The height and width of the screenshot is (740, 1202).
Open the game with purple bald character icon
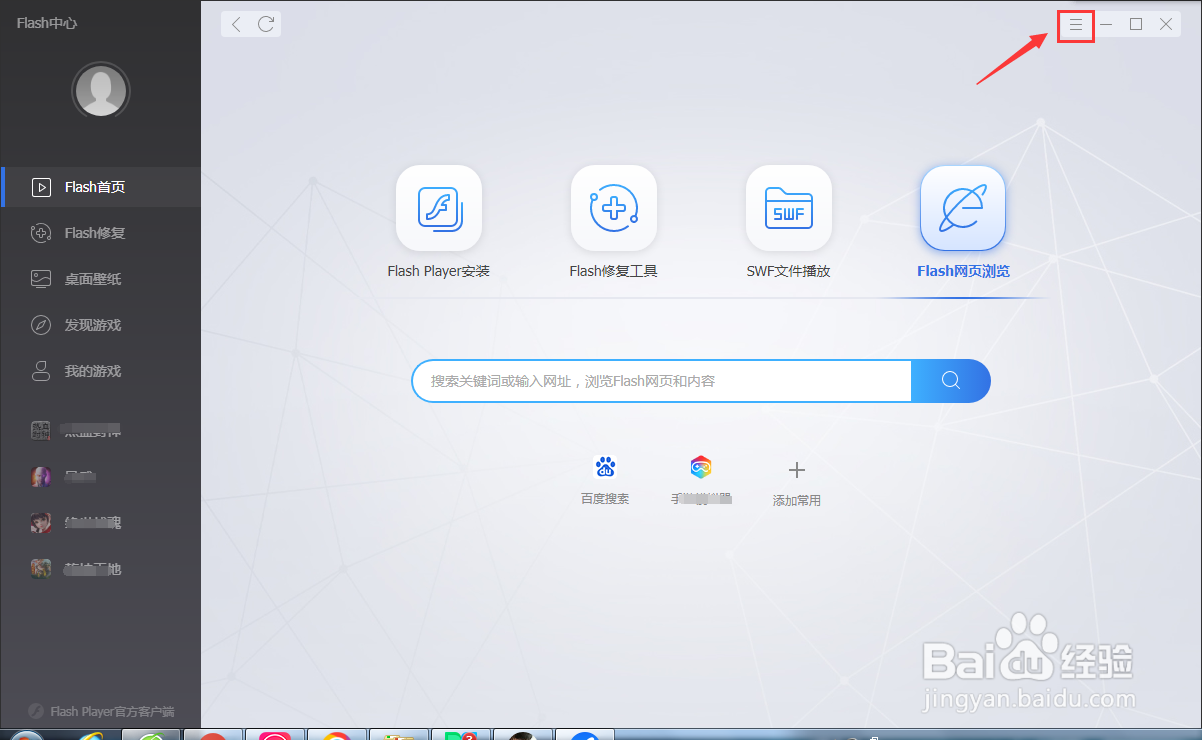[x=41, y=477]
